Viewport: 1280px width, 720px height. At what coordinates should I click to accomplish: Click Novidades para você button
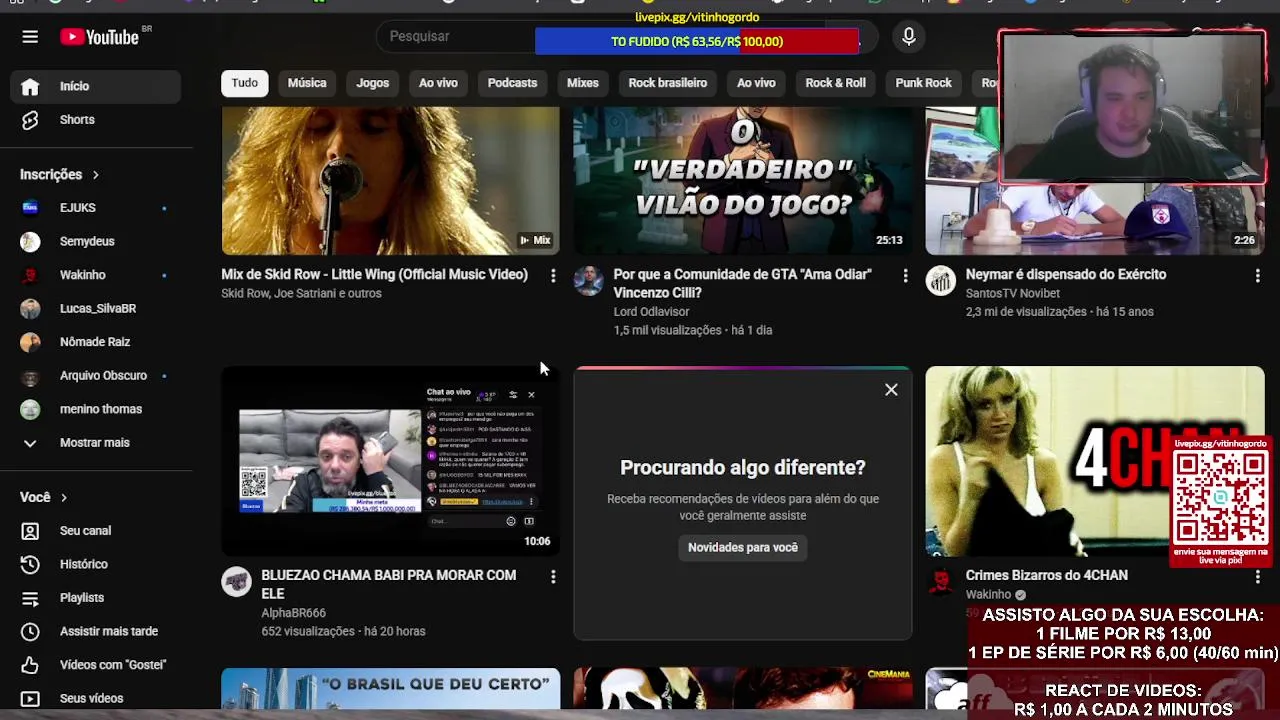[x=743, y=547]
